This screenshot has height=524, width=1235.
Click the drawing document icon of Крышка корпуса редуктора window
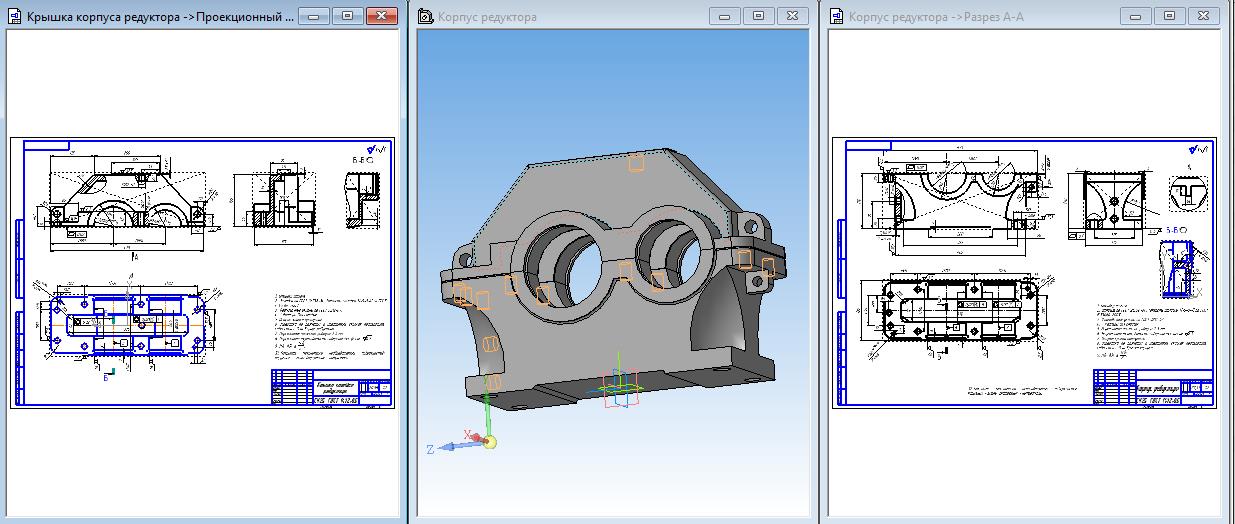14,17
